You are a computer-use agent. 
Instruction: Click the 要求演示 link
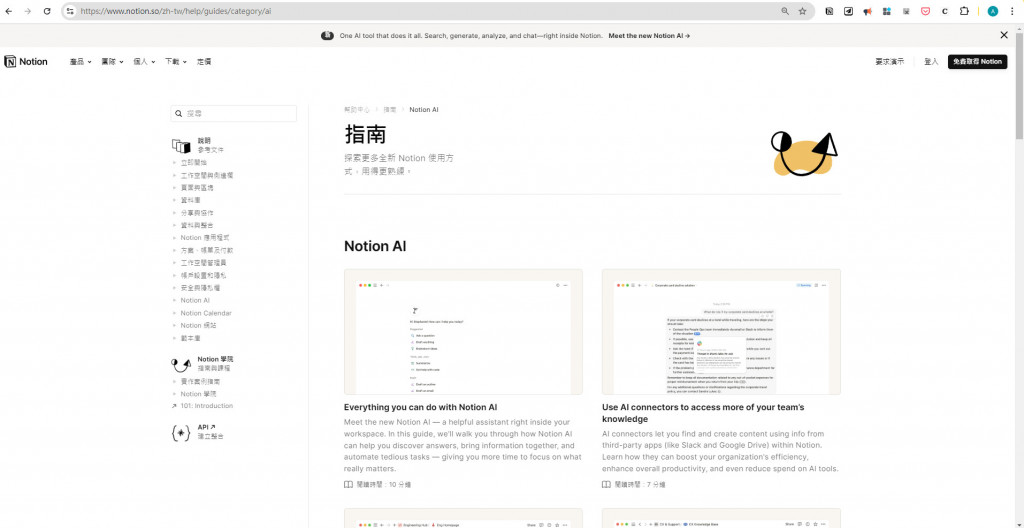click(889, 61)
